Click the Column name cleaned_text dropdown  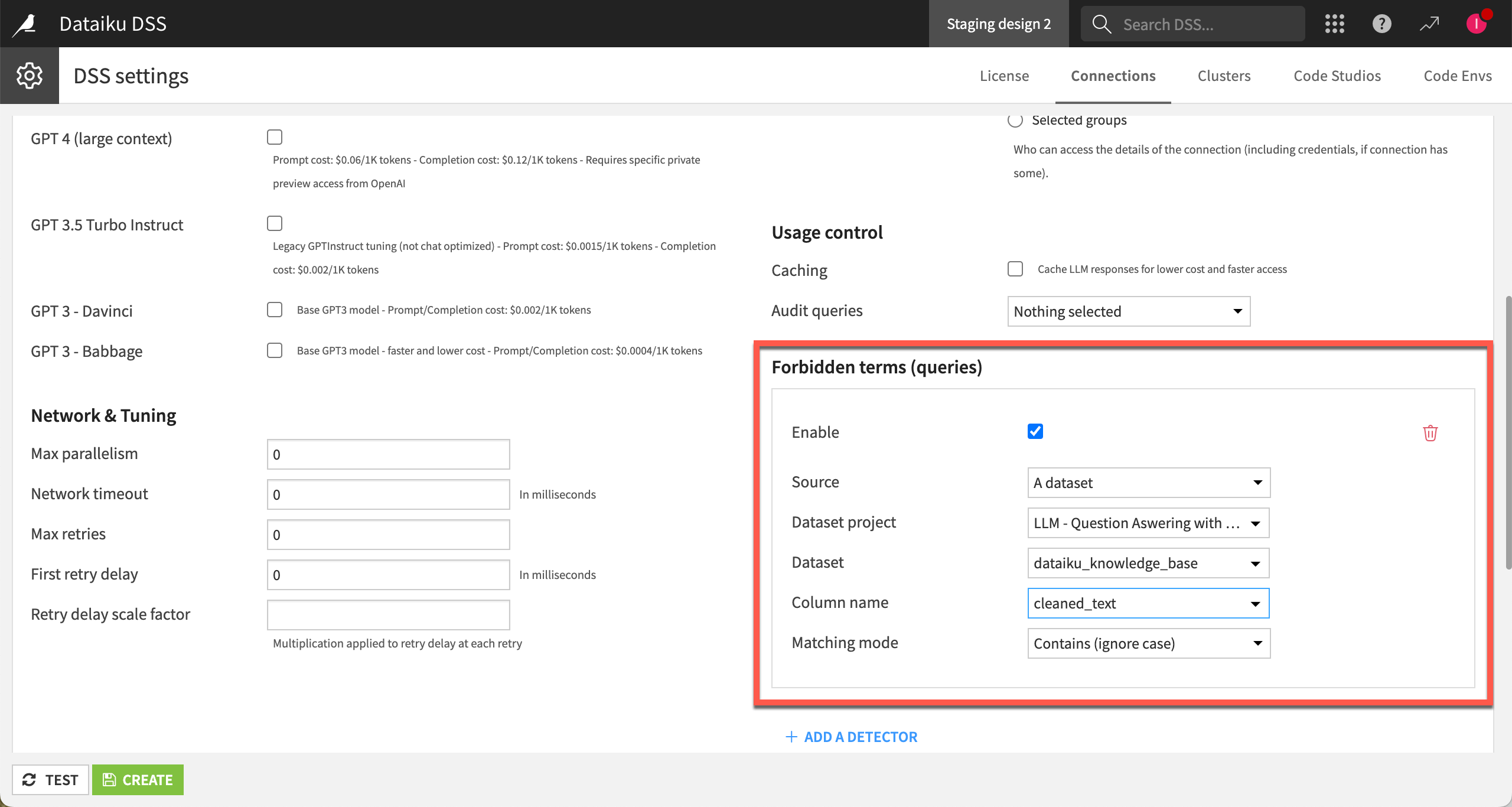(x=1148, y=602)
